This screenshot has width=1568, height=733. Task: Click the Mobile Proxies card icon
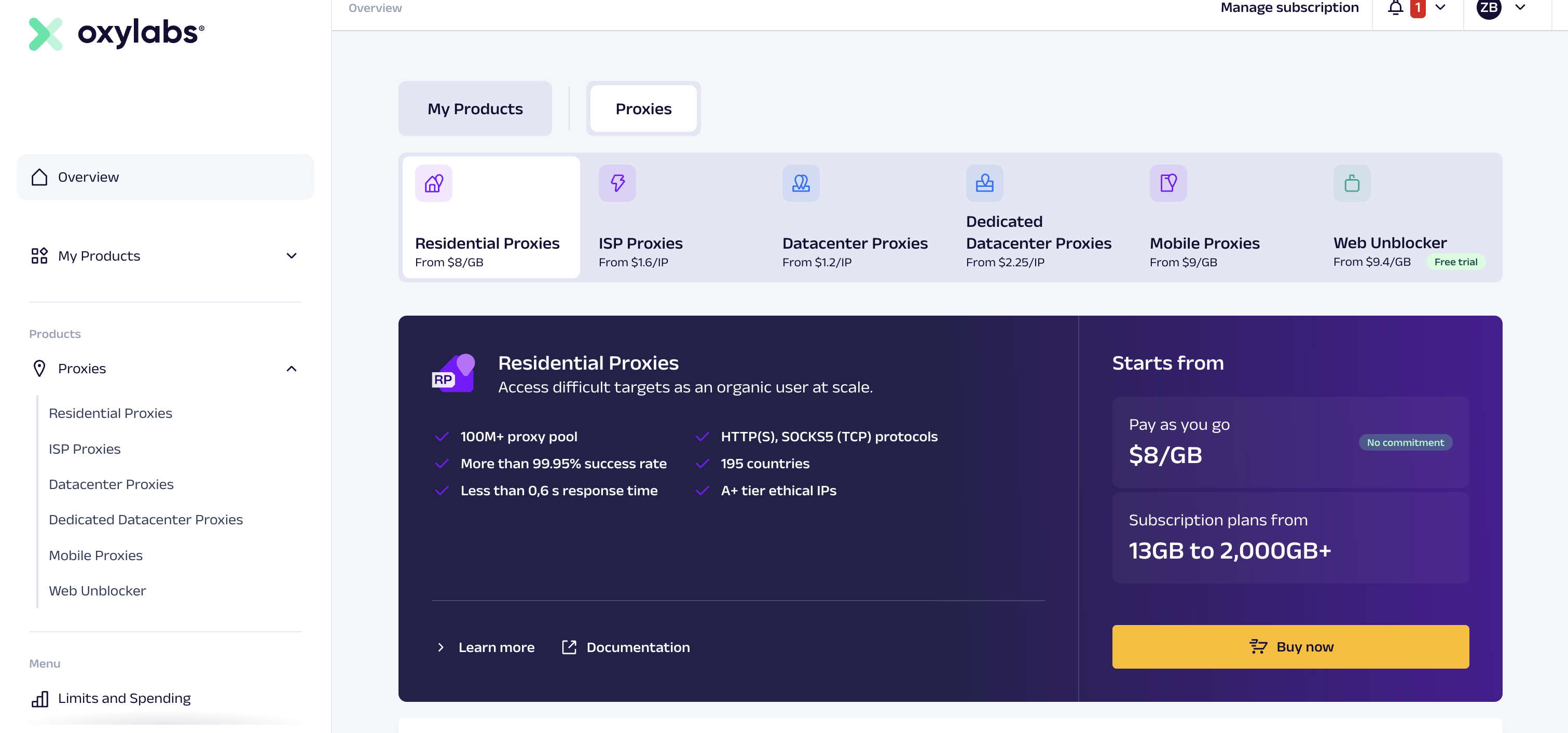click(1168, 183)
